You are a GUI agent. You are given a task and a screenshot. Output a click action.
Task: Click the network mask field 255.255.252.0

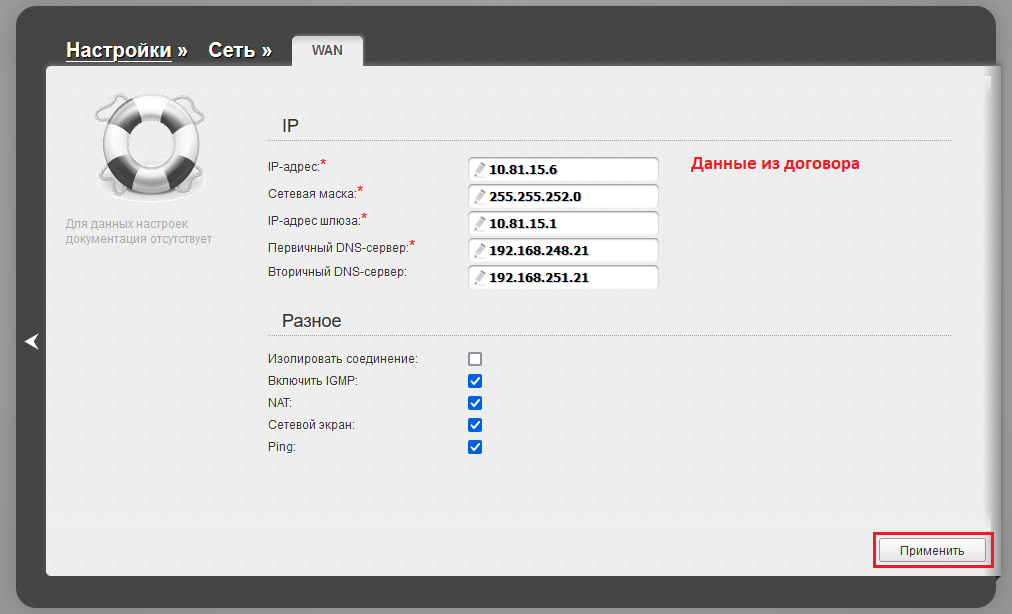pyautogui.click(x=570, y=196)
